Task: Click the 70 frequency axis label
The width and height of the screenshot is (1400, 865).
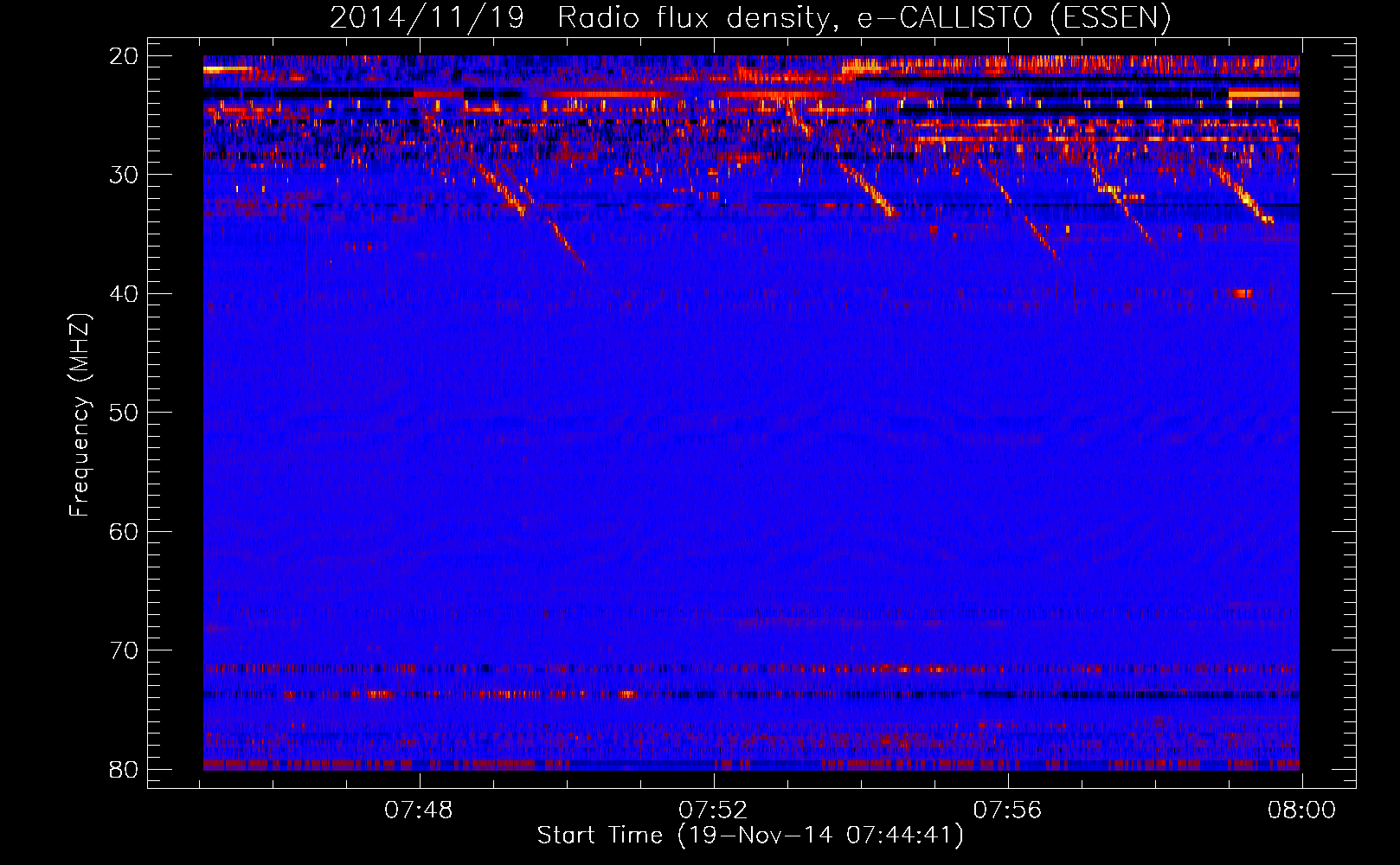Action: pos(124,650)
